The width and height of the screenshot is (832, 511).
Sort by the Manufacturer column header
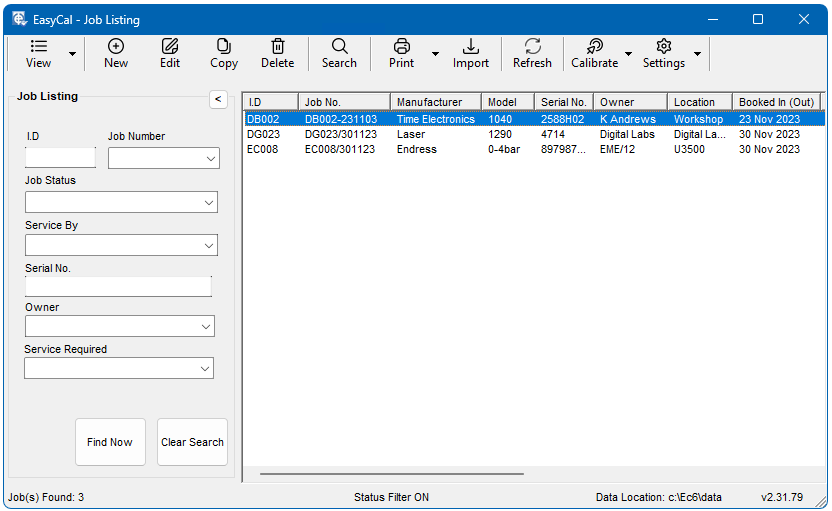point(435,102)
